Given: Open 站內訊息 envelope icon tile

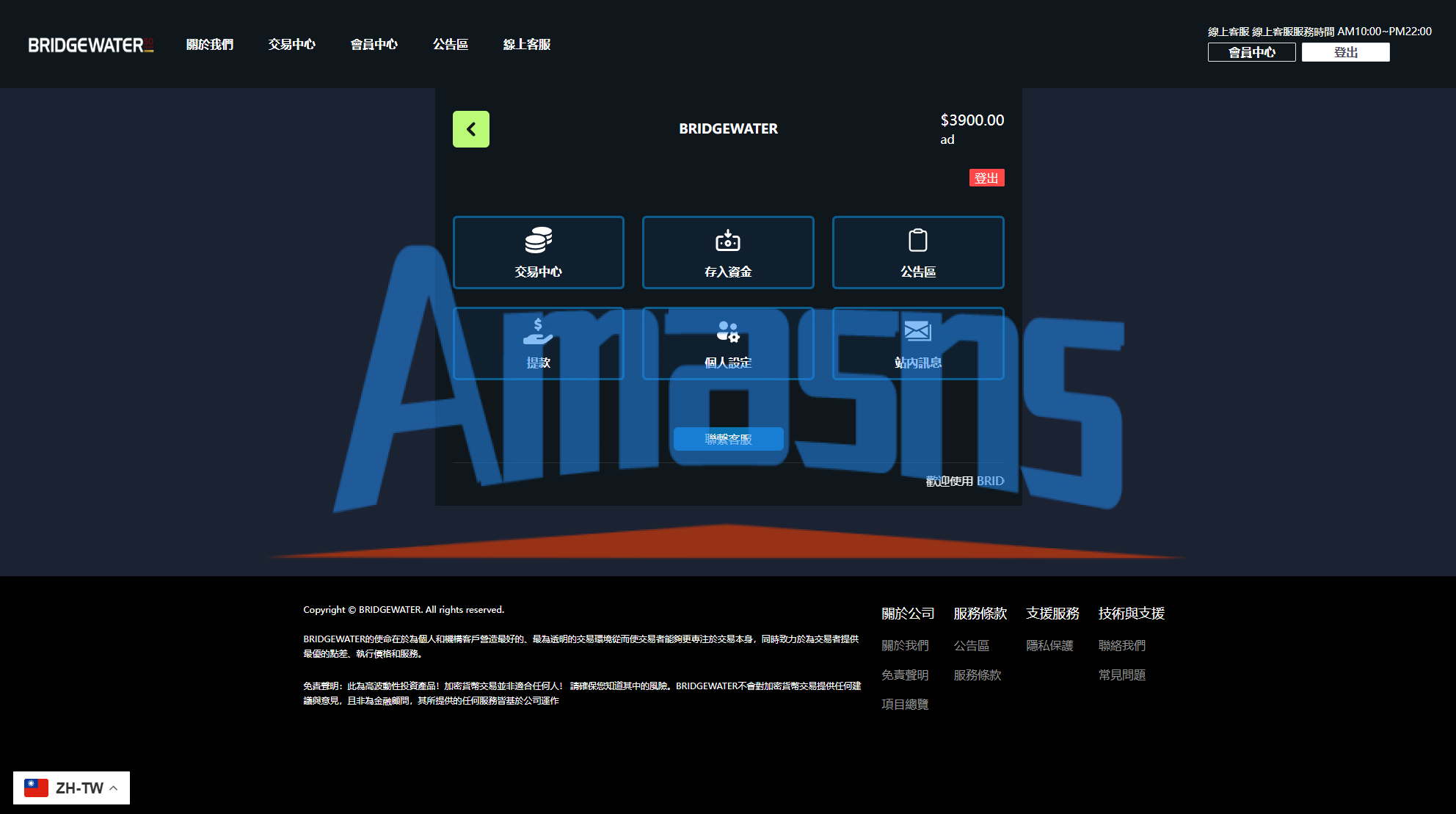Looking at the screenshot, I should (x=917, y=343).
